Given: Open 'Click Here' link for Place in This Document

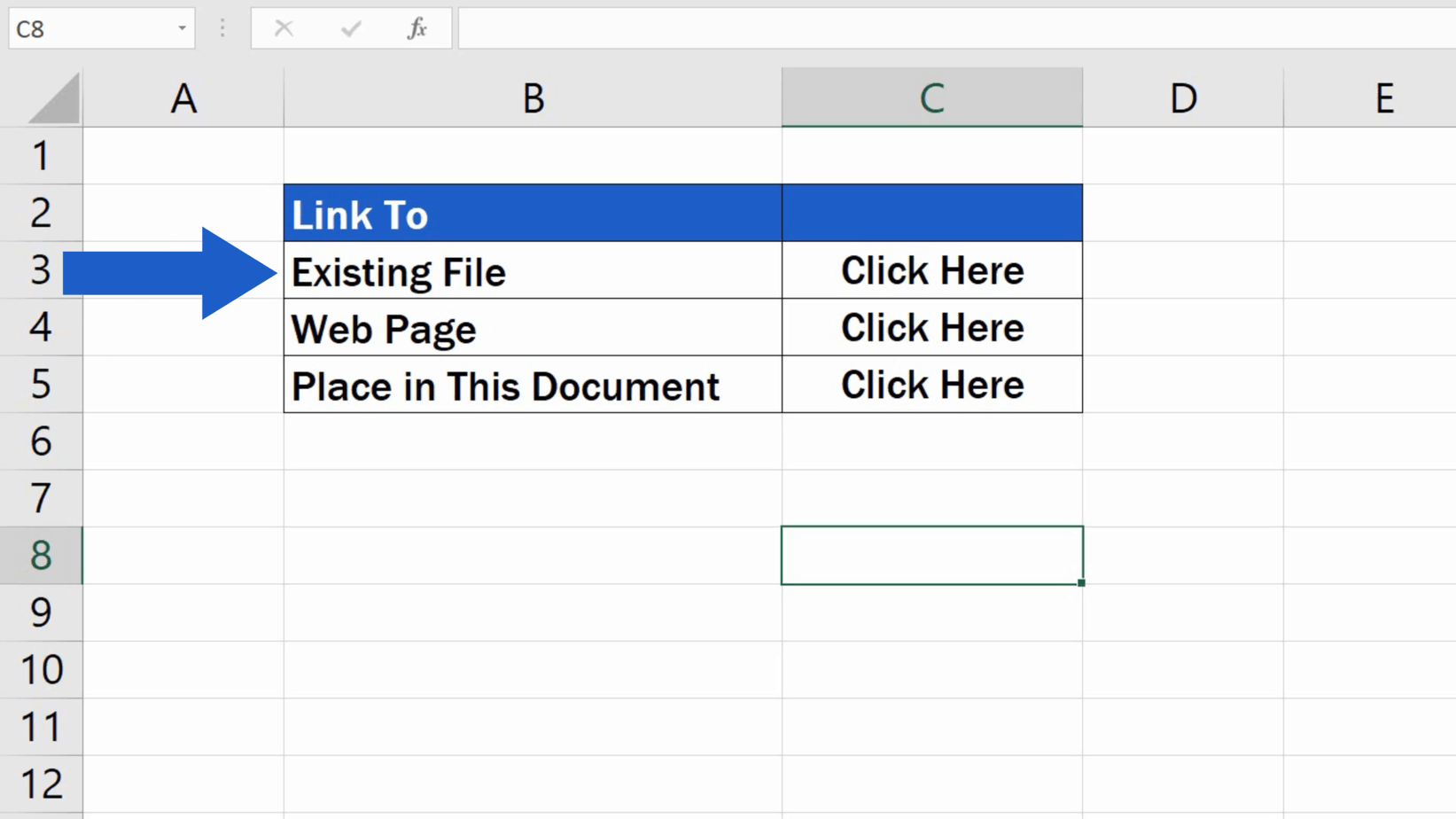Looking at the screenshot, I should click(931, 385).
